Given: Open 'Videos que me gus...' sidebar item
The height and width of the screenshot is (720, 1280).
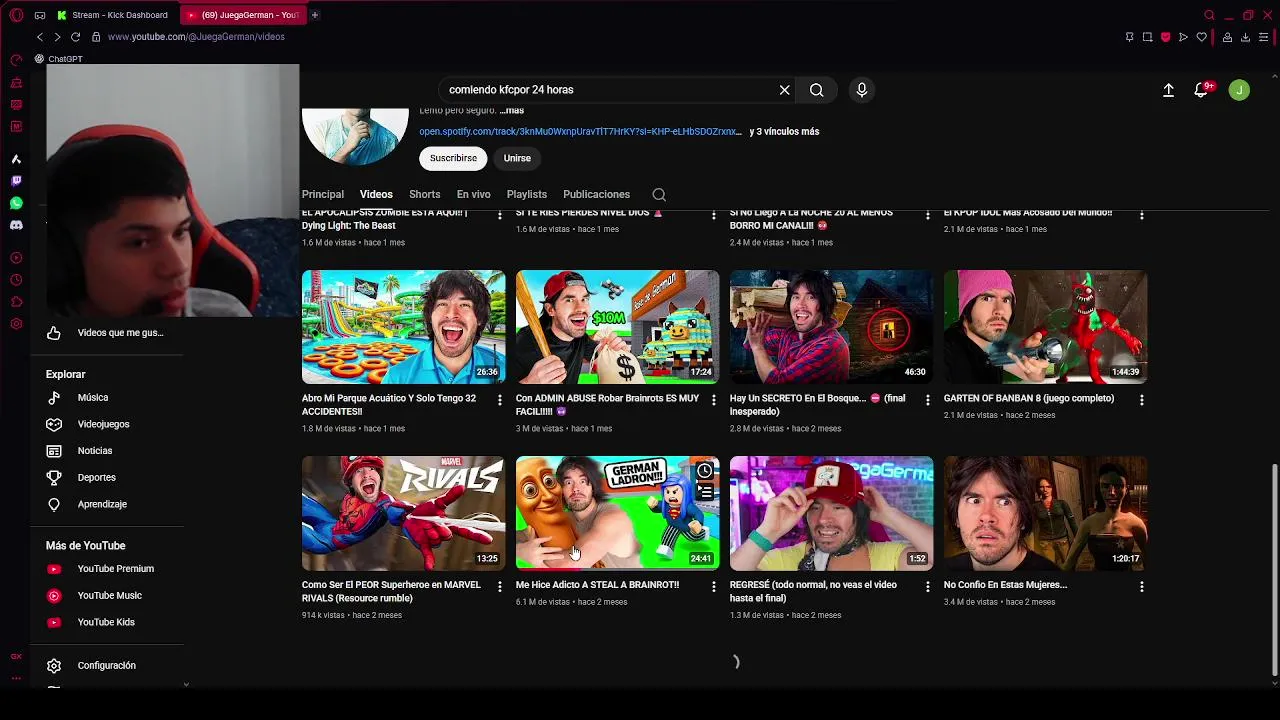Looking at the screenshot, I should point(105,333).
